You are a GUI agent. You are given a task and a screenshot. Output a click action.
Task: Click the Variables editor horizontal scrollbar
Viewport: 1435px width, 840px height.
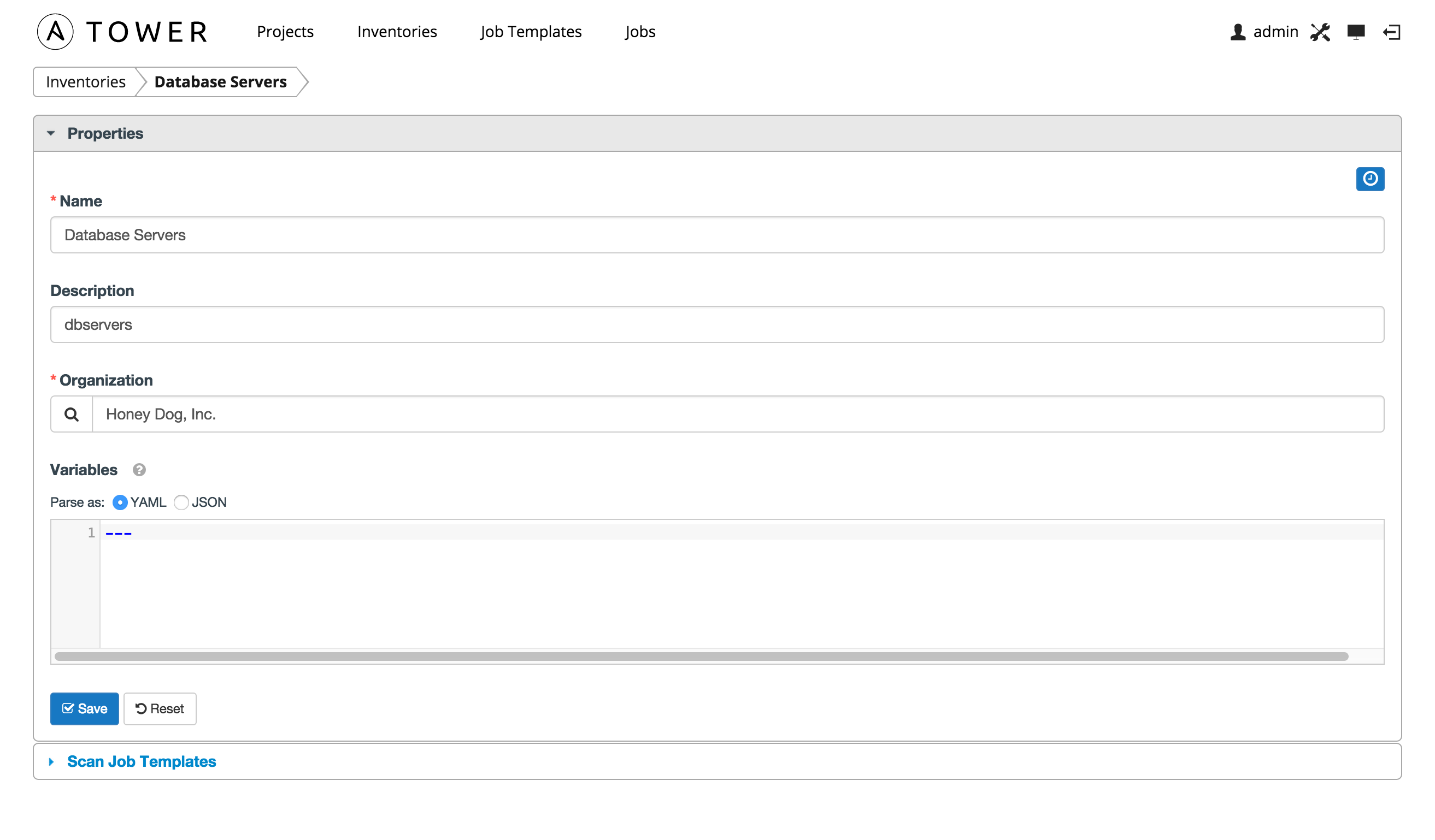tap(702, 656)
